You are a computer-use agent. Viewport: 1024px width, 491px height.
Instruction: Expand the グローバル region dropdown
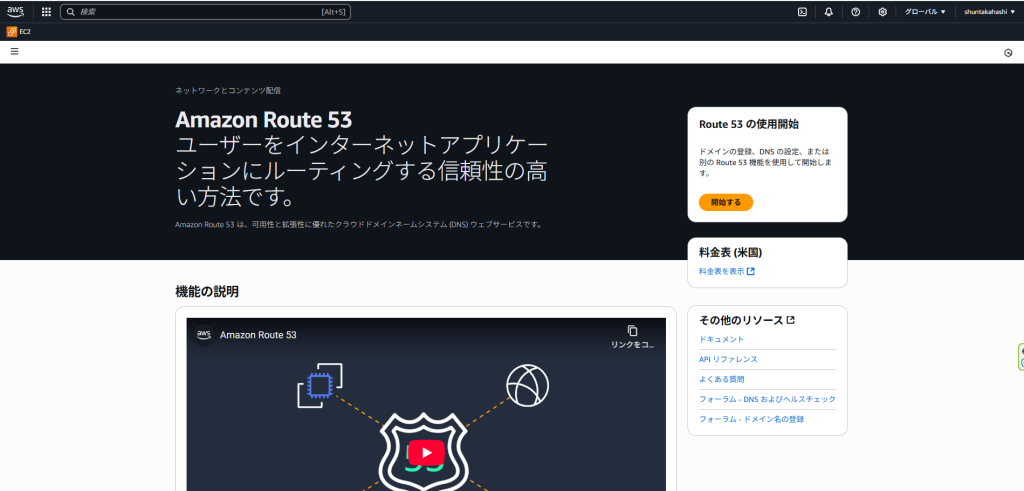(925, 12)
